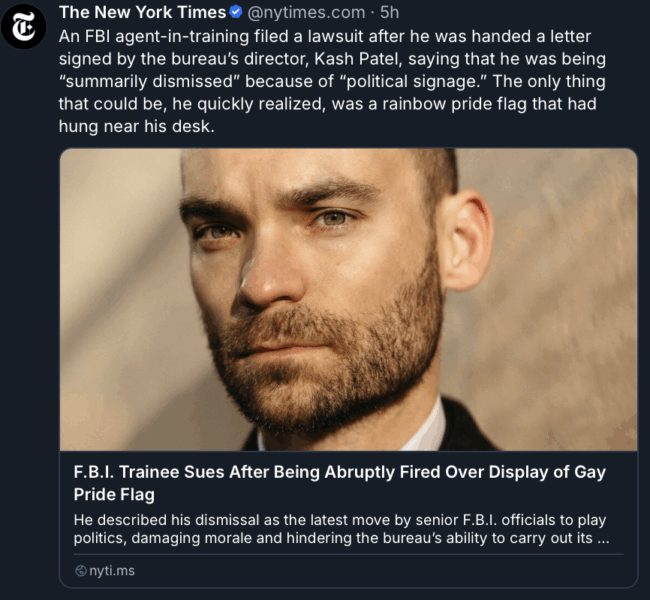Open The New York Times profile name
Viewport: 650px width, 600px height.
click(x=142, y=12)
